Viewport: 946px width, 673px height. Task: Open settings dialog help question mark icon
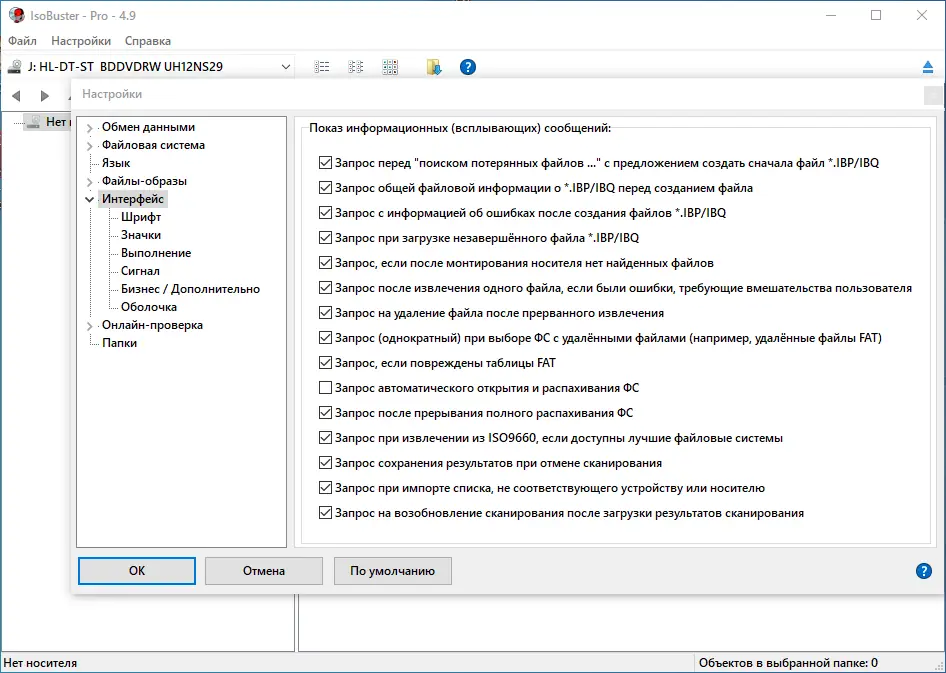[924, 571]
